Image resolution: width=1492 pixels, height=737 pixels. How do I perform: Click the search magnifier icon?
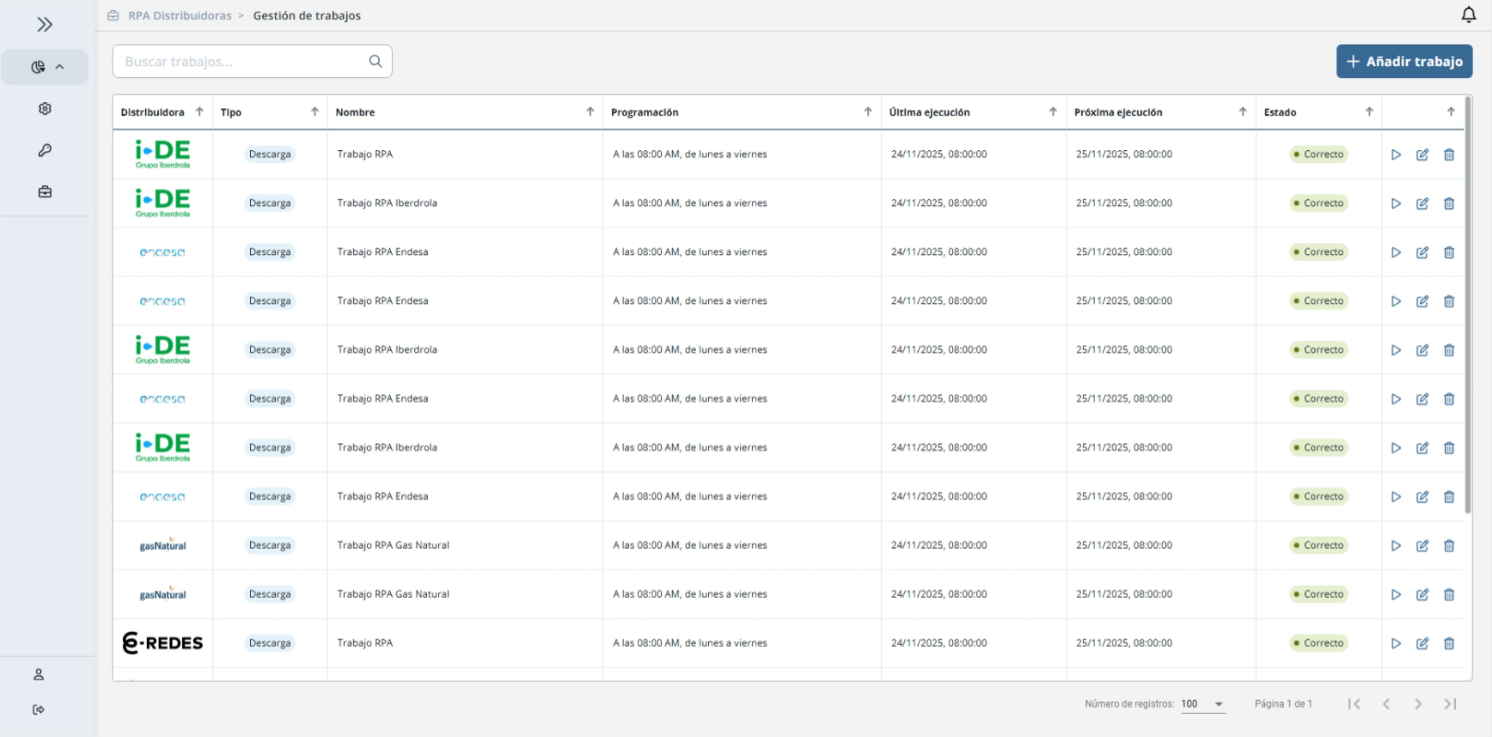(x=375, y=61)
